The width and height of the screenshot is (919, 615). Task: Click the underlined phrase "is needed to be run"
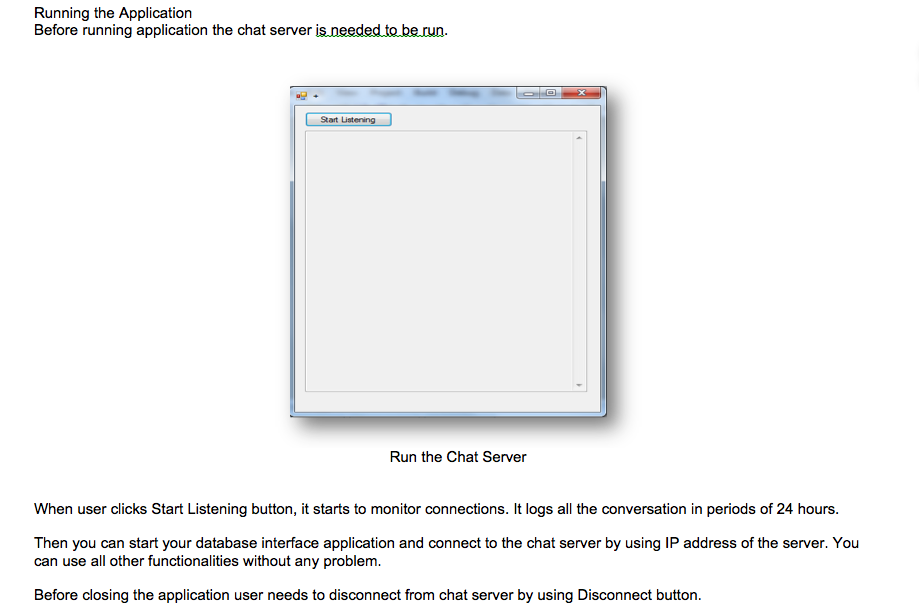pyautogui.click(x=379, y=30)
